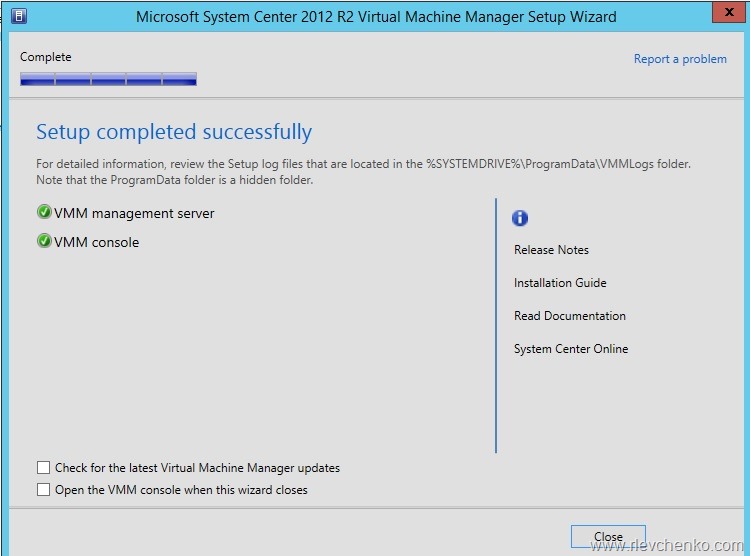Click the Complete status label

point(46,57)
